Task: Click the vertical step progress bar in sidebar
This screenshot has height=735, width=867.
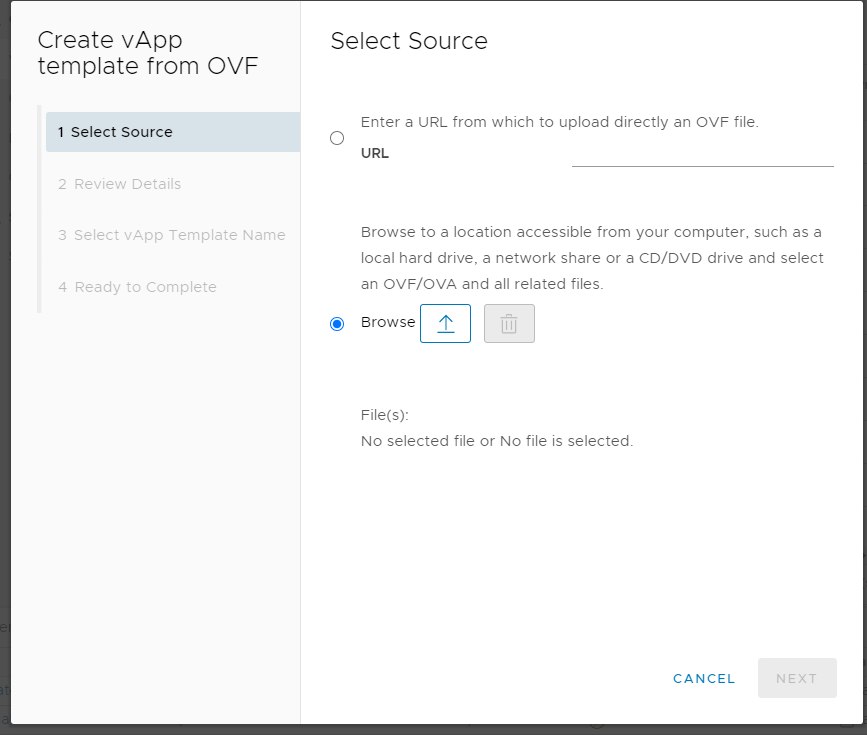Action: click(39, 209)
